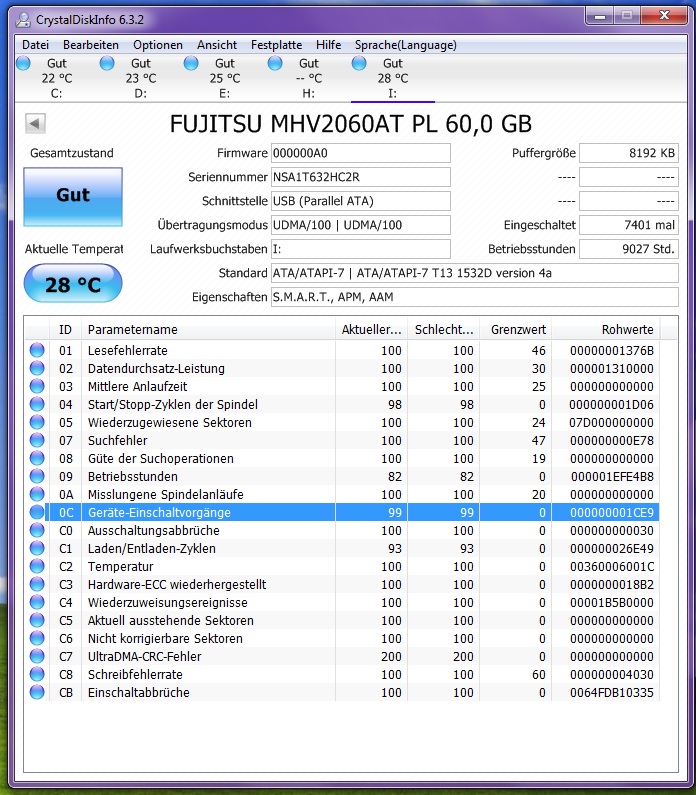
Task: Select drive E: status icon
Action: (191, 63)
